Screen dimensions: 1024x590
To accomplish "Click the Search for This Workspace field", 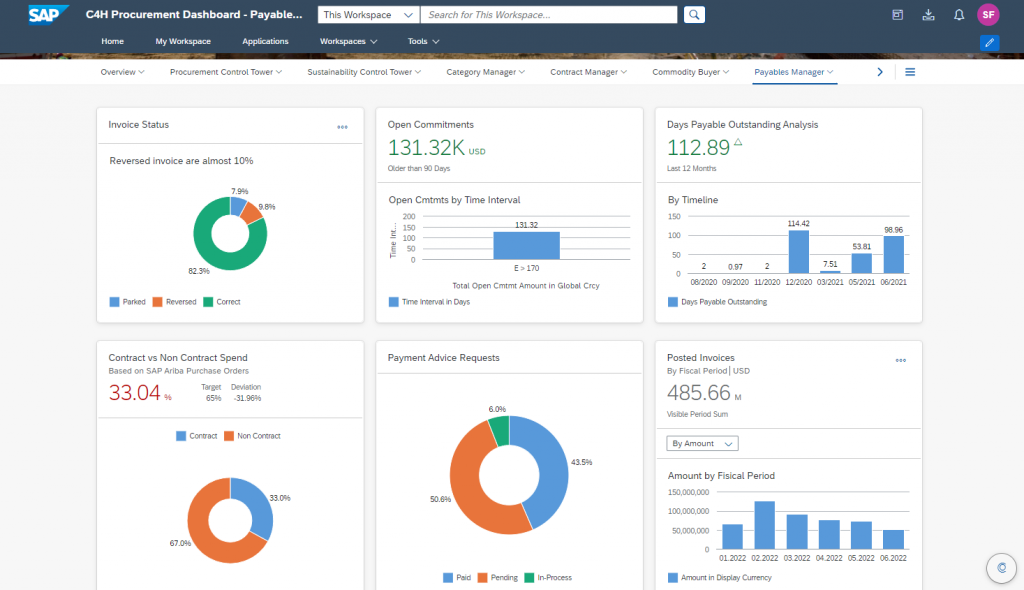I will pyautogui.click(x=550, y=15).
